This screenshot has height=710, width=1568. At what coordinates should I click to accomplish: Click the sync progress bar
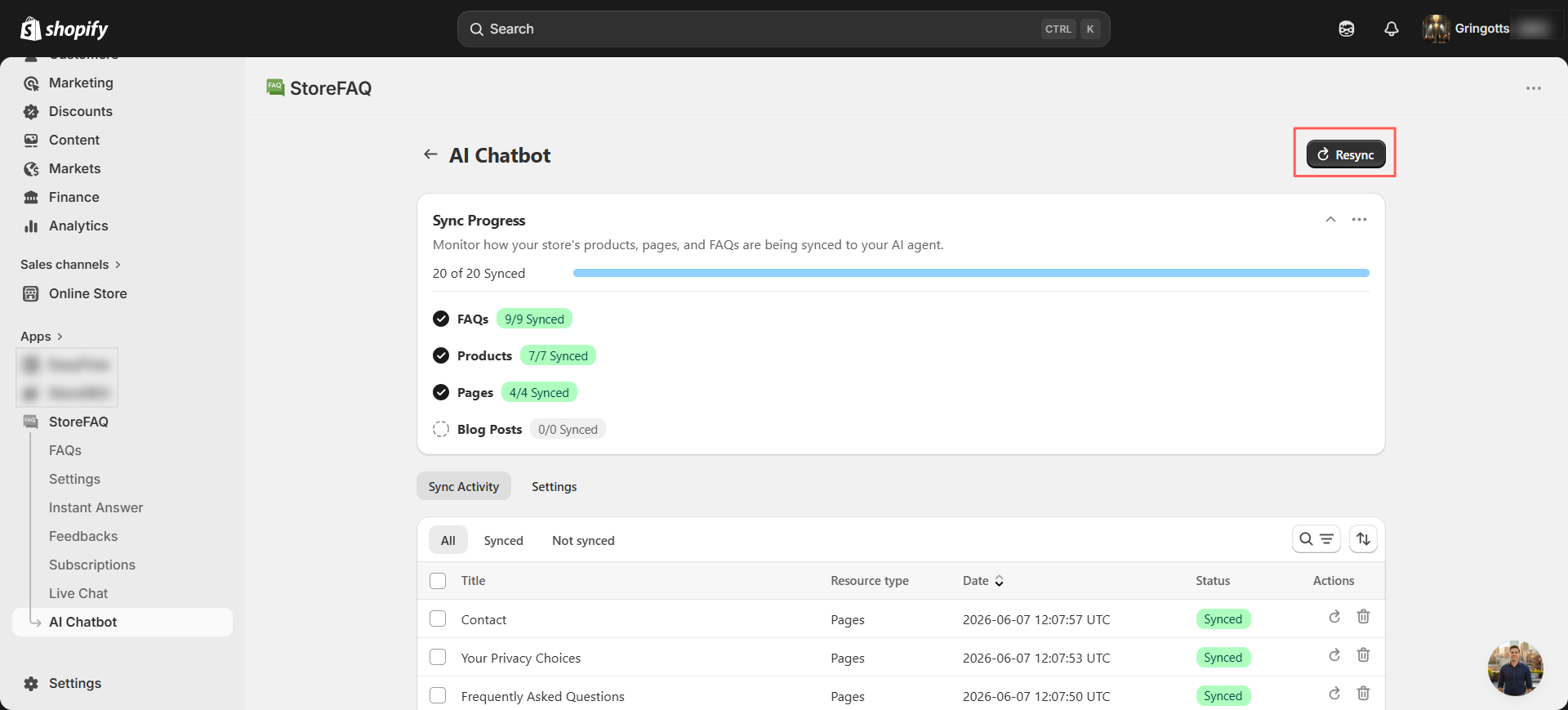(x=971, y=273)
